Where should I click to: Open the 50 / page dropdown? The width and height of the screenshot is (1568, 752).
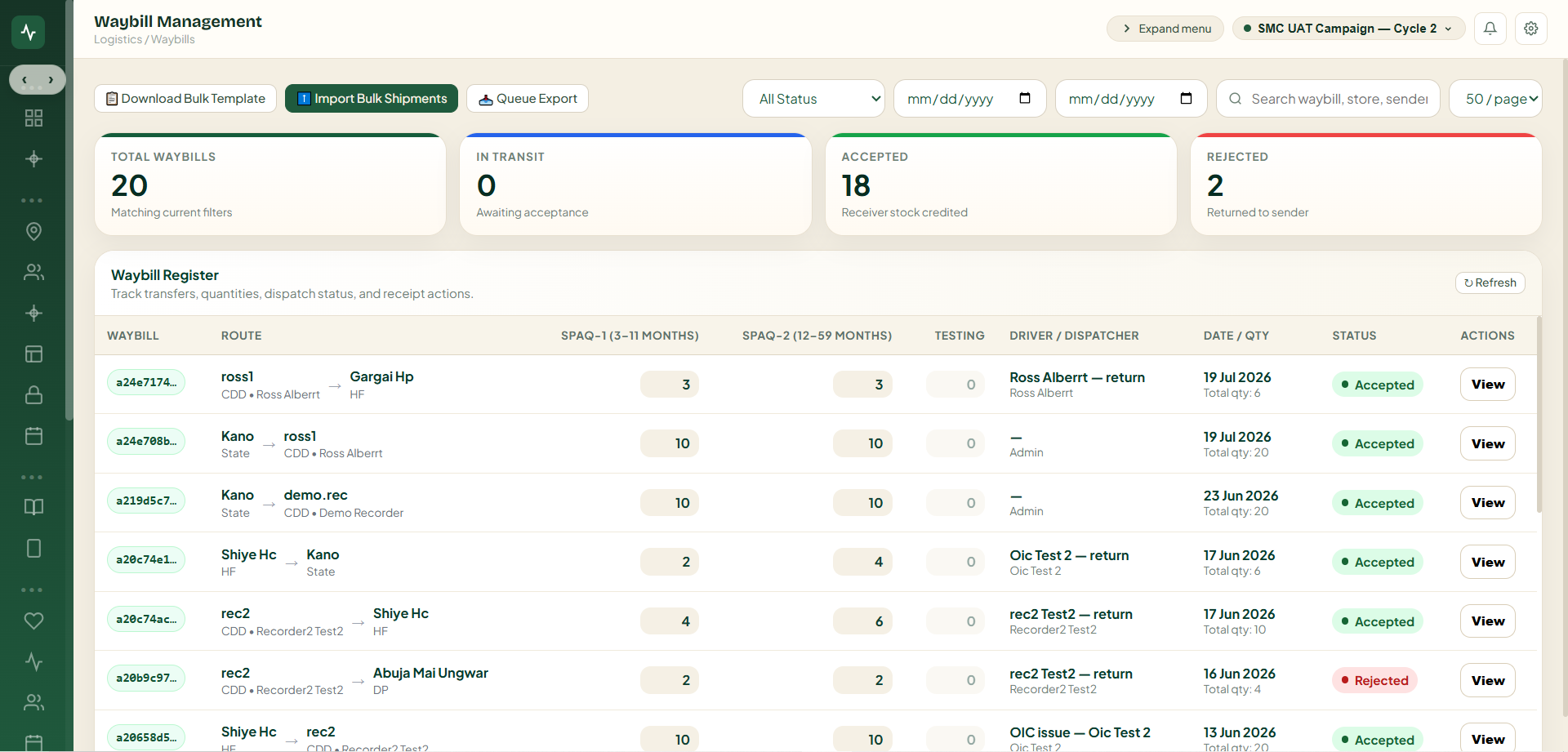click(x=1495, y=99)
